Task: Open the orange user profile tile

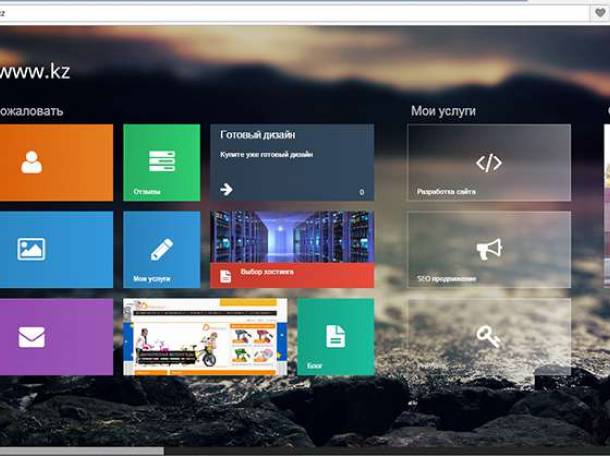Action: point(32,162)
